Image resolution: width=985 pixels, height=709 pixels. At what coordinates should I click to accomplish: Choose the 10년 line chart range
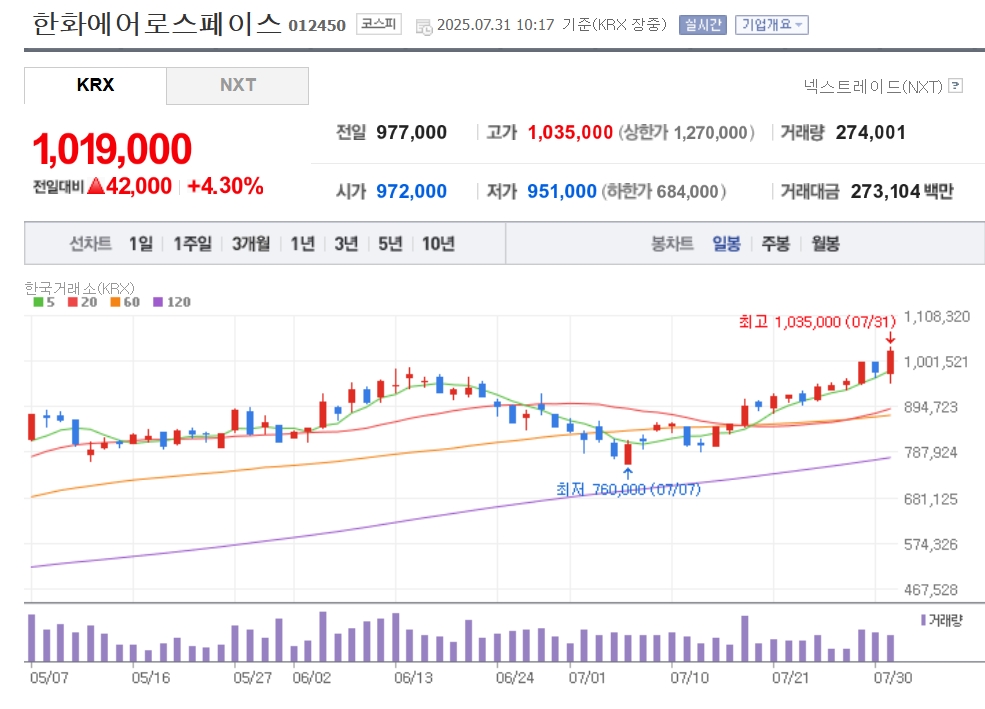point(438,243)
